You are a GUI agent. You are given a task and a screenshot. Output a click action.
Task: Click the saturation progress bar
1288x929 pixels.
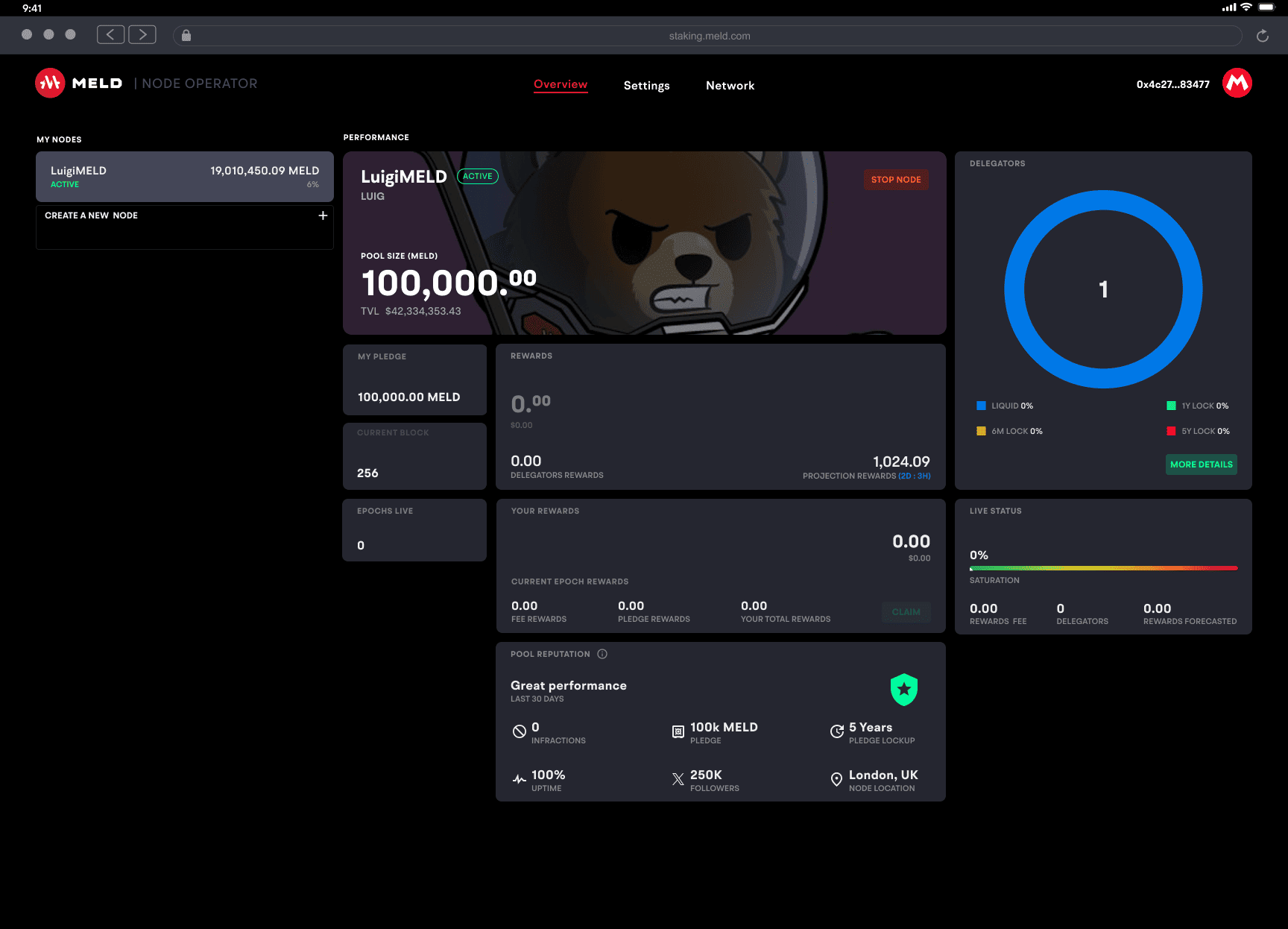pyautogui.click(x=1103, y=568)
